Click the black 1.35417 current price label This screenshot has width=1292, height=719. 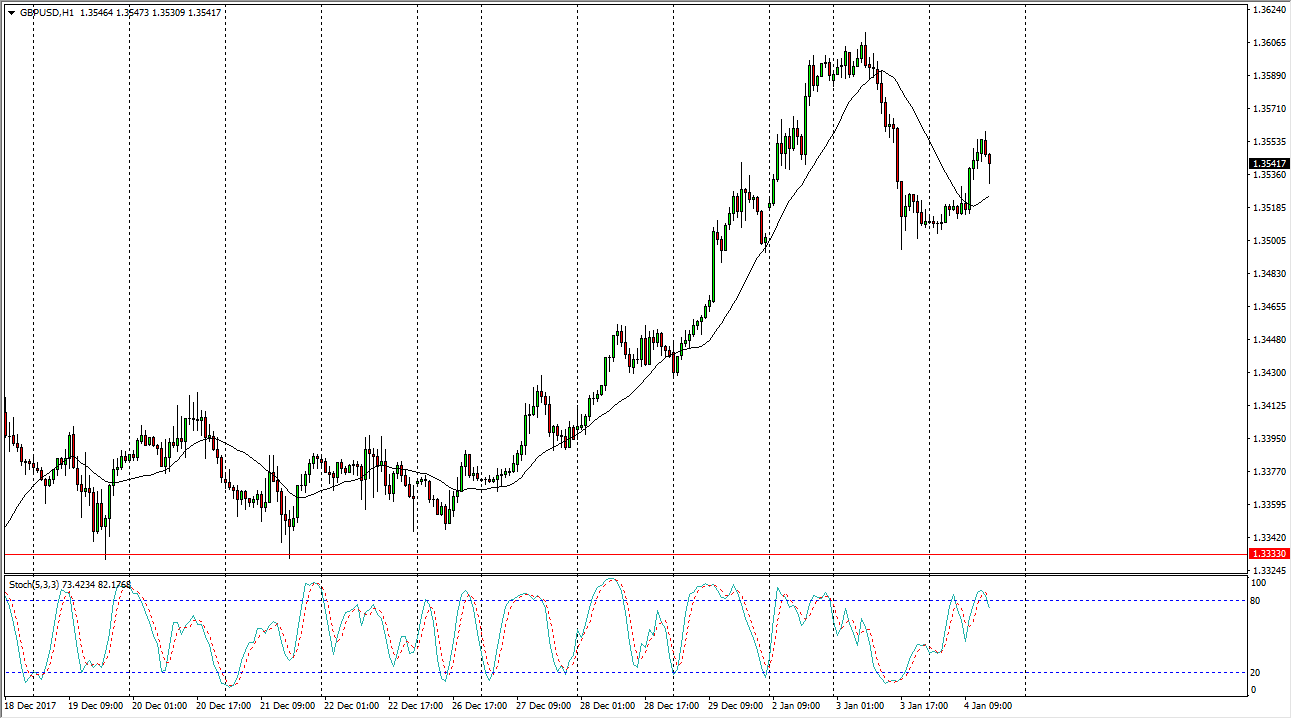tap(1269, 164)
